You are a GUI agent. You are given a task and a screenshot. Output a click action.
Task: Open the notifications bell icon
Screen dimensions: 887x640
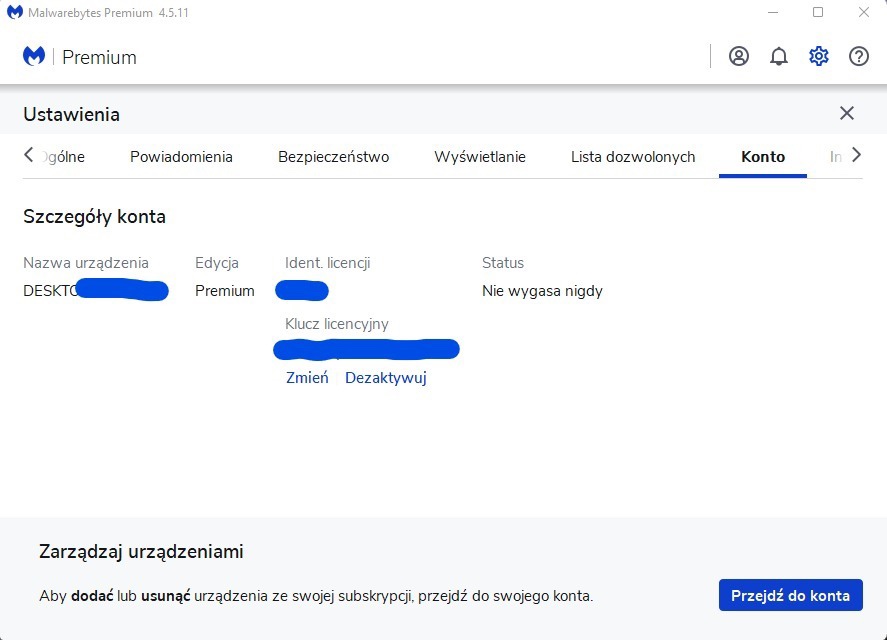(779, 56)
